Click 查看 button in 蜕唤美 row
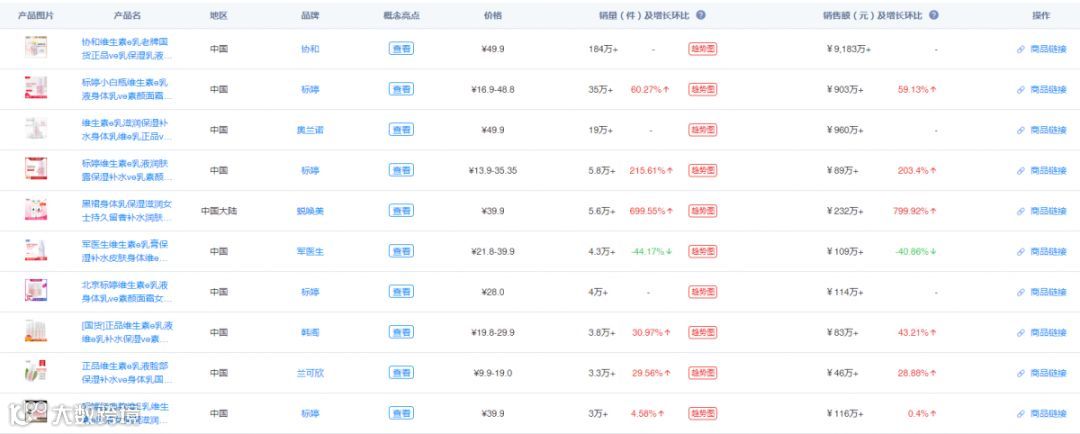This screenshot has width=1080, height=434. pos(402,211)
